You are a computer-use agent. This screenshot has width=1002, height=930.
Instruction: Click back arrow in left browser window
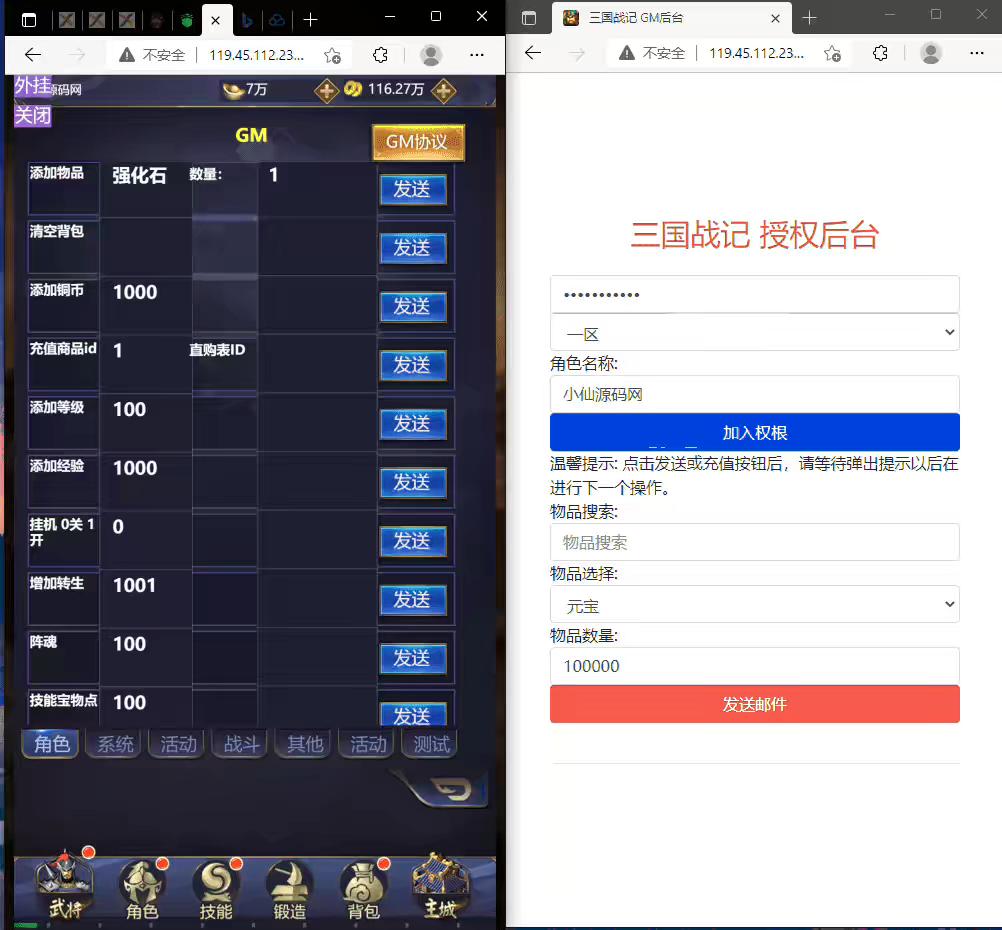(33, 55)
